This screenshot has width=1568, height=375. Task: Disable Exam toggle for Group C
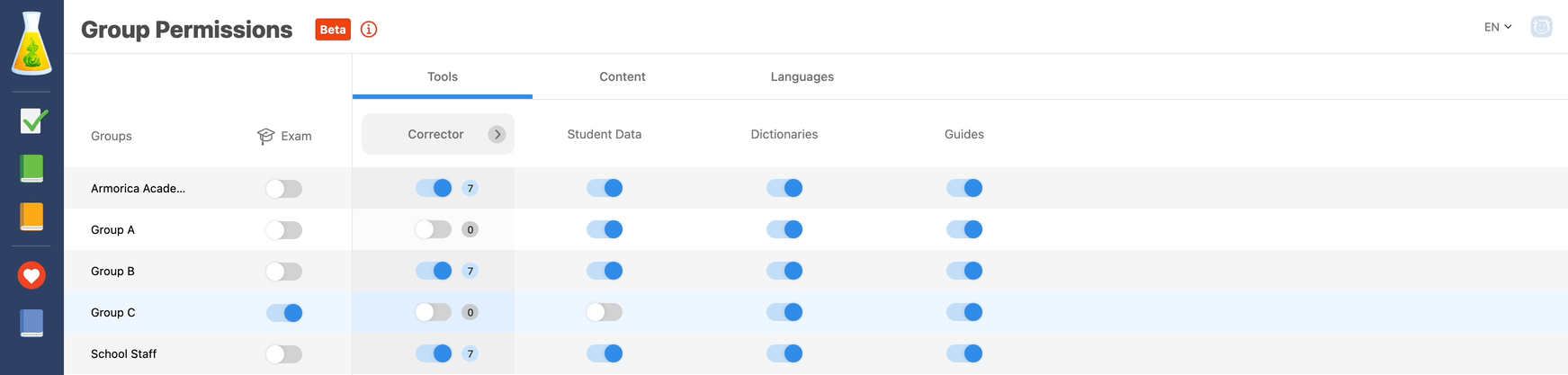[284, 313]
